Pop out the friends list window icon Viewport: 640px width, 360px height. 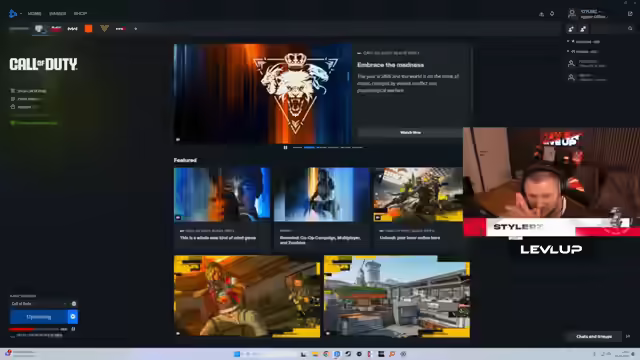(x=630, y=14)
